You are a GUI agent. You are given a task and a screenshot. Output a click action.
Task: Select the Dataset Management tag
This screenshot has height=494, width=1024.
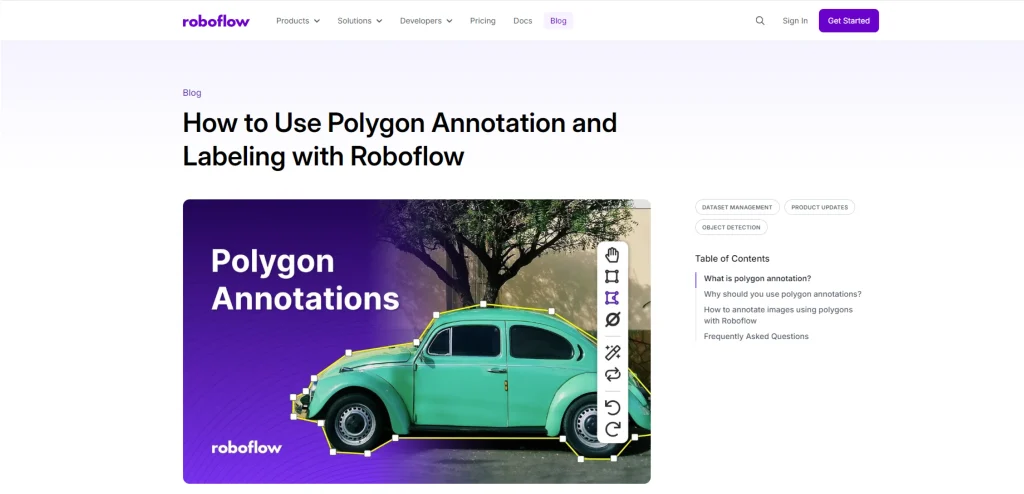[737, 207]
